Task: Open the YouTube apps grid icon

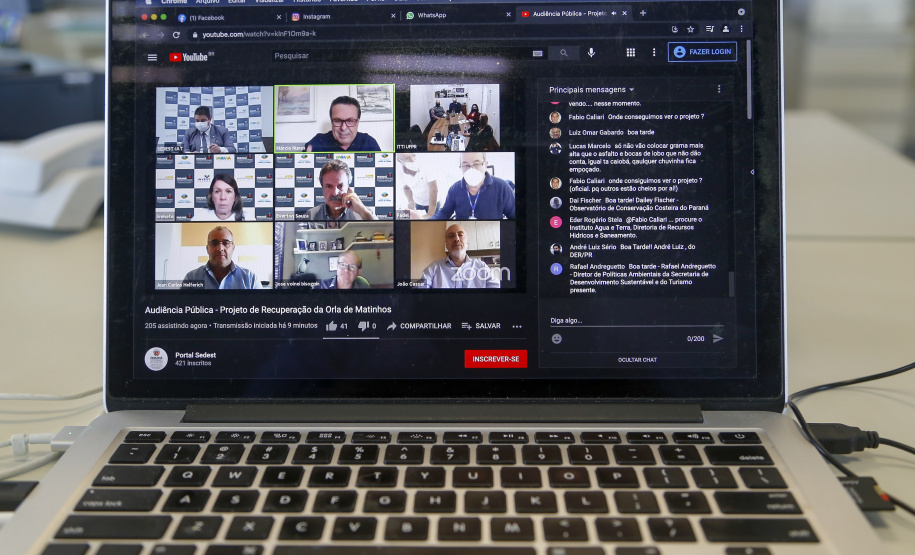Action: [631, 52]
